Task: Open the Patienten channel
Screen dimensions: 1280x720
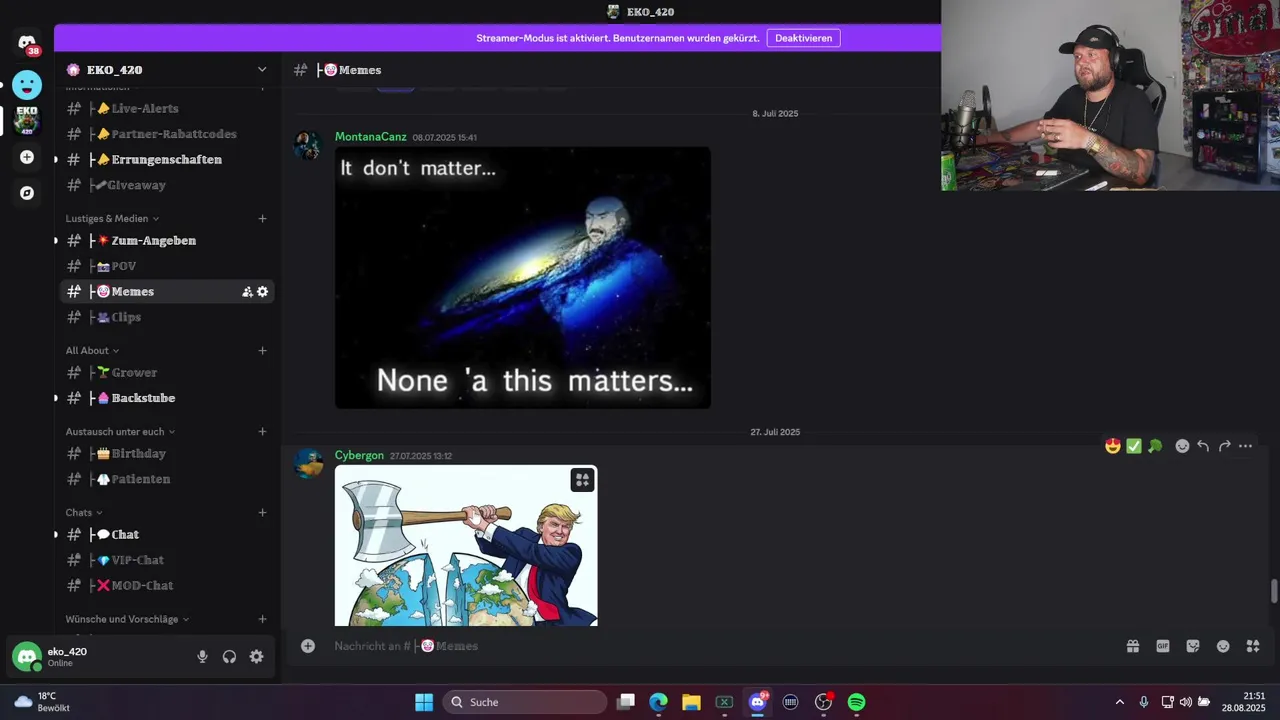Action: click(167, 479)
